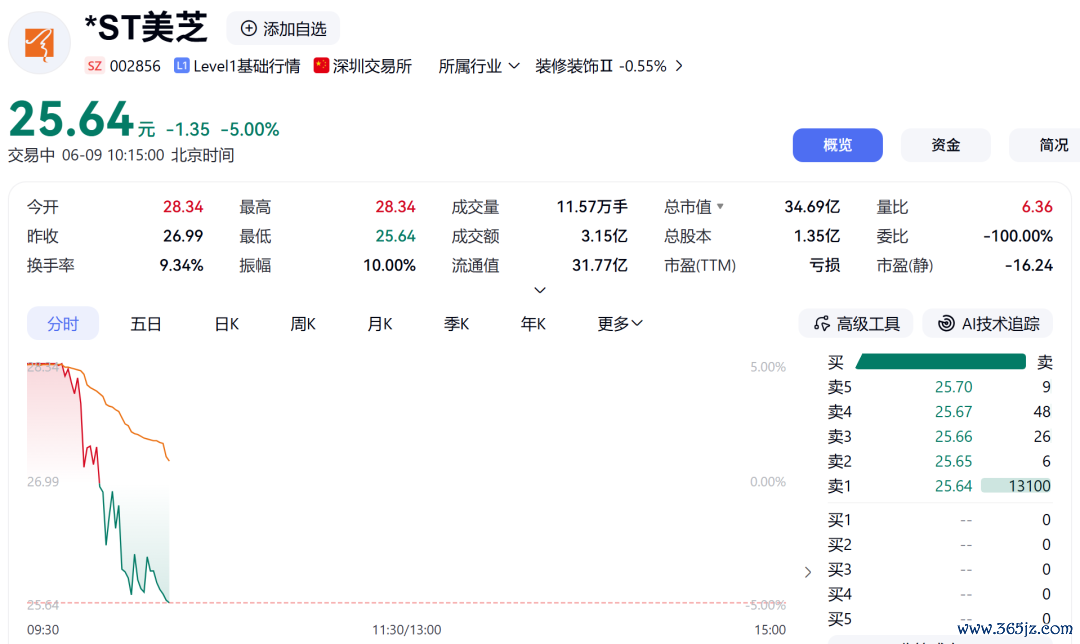This screenshot has height=644, width=1080.
Task: Open 高级工具 advanced tools
Action: (856, 324)
